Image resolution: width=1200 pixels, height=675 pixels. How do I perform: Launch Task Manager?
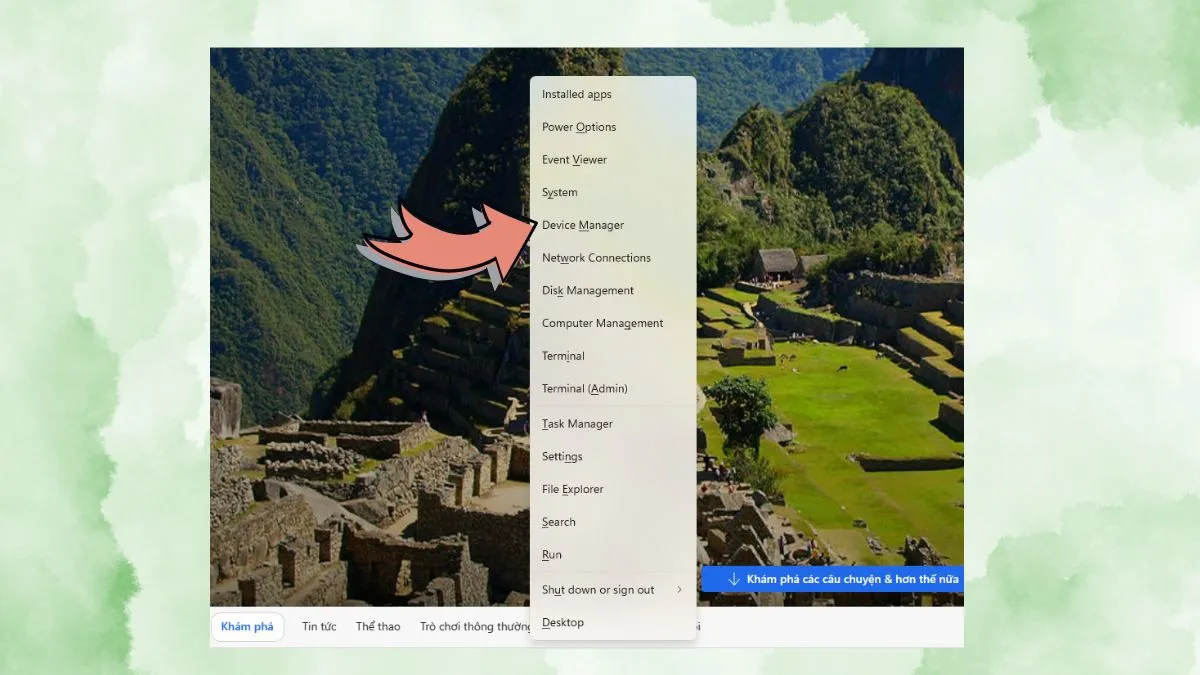(577, 423)
